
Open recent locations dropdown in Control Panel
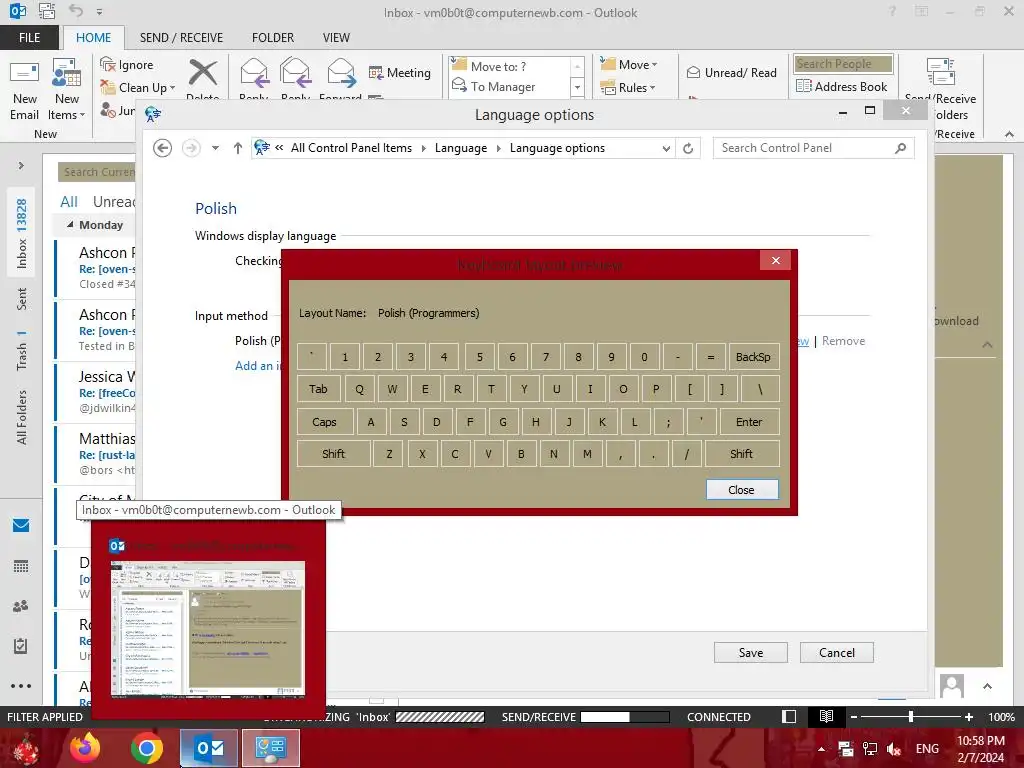(215, 148)
